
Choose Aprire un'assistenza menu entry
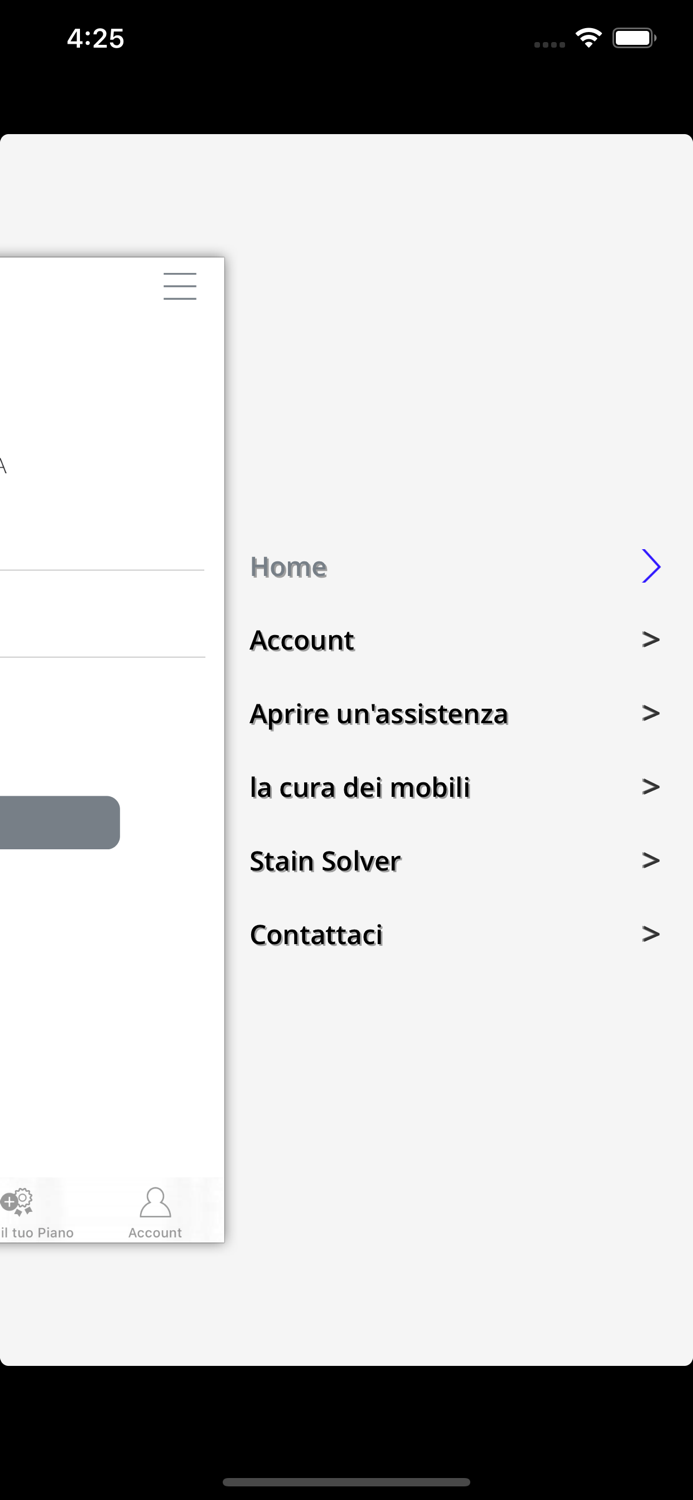point(379,714)
